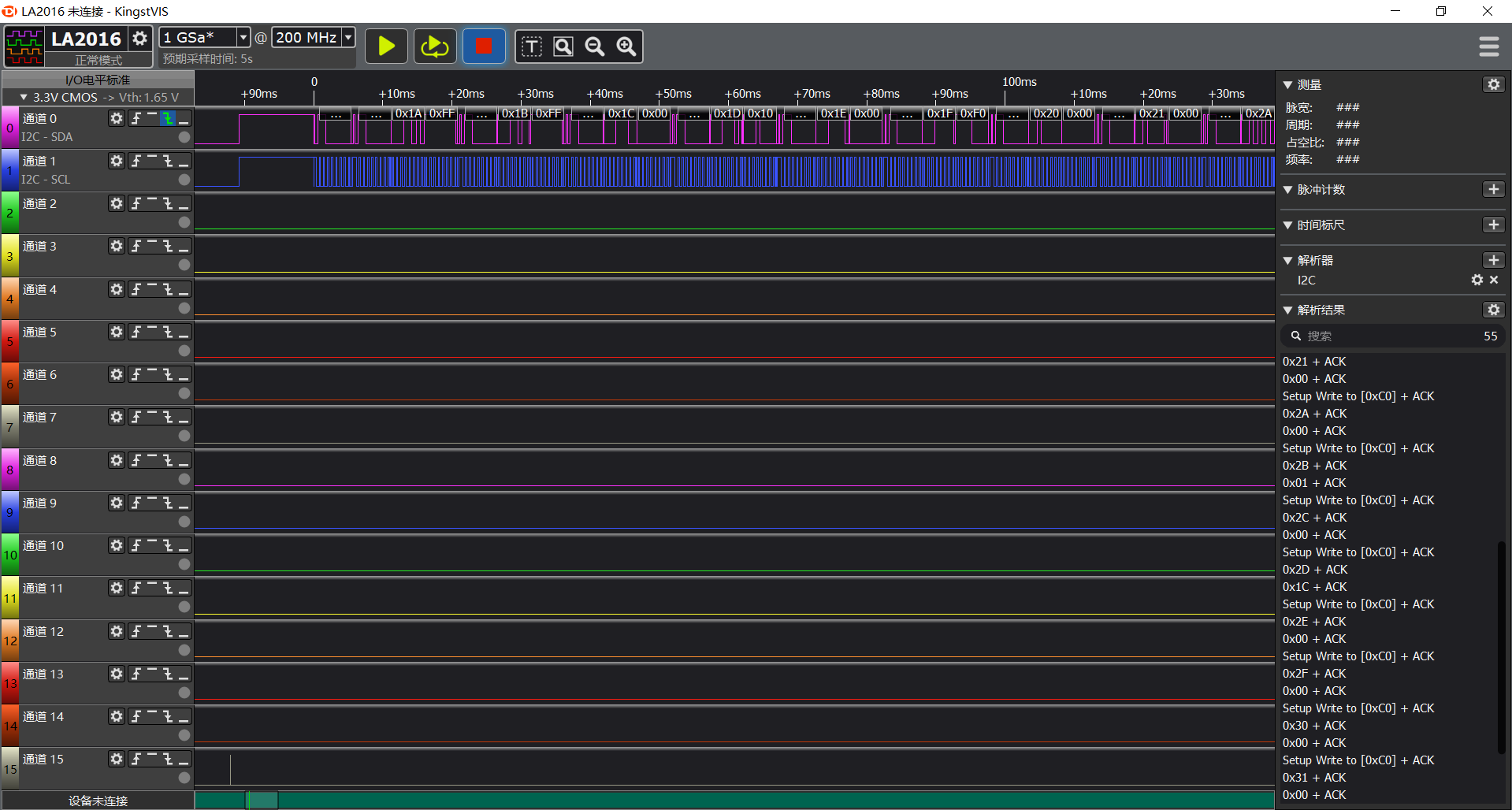Open settings gear for channel 0
Image resolution: width=1512 pixels, height=810 pixels.
[x=117, y=118]
